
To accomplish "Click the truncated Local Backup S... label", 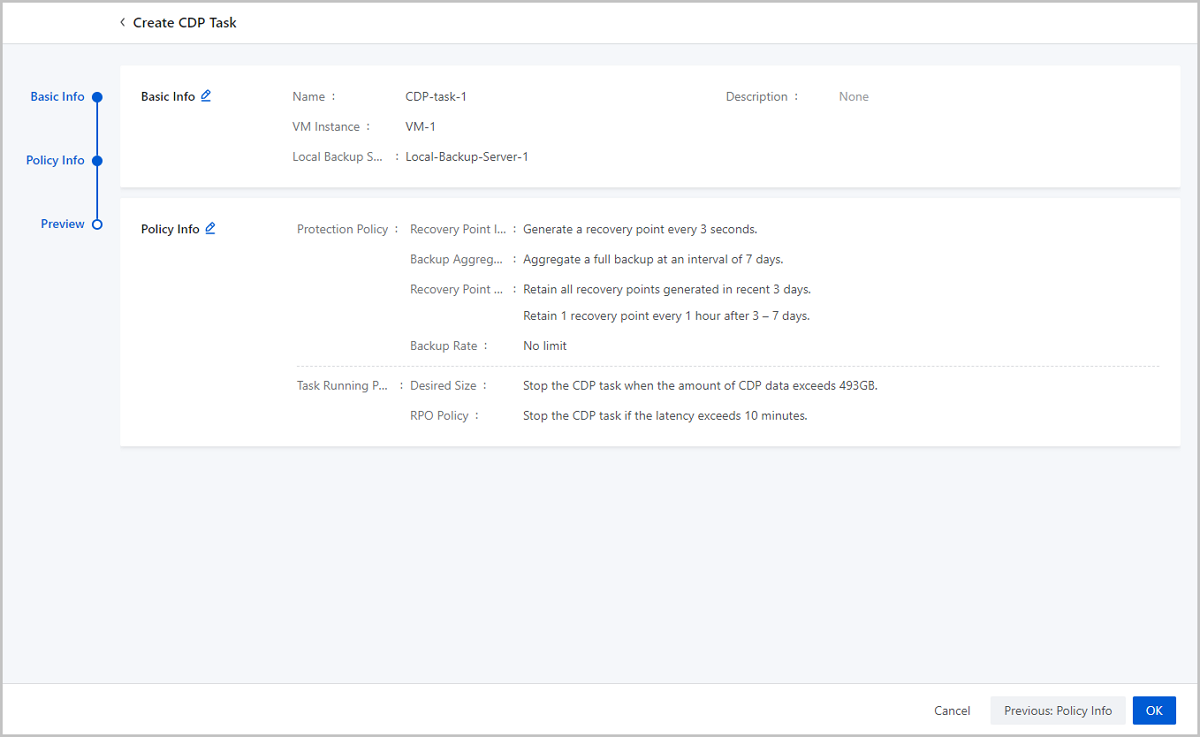I will [x=337, y=157].
